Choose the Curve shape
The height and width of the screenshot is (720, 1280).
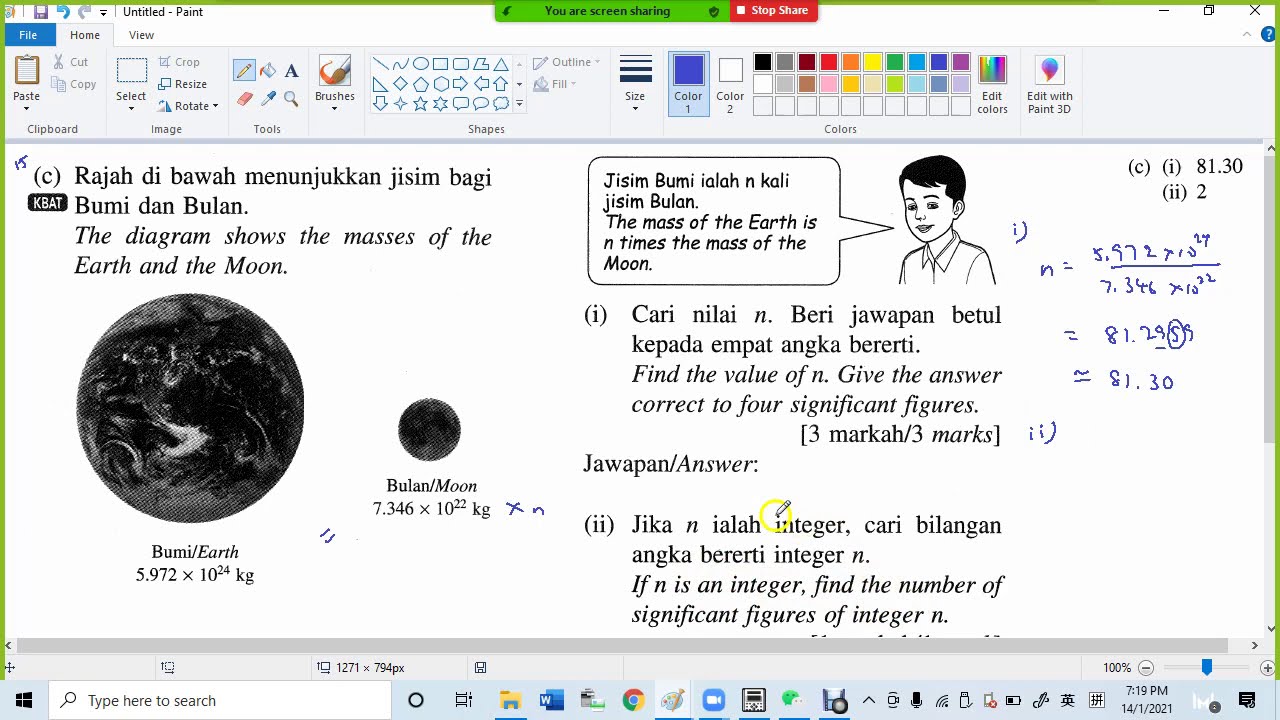pos(400,64)
